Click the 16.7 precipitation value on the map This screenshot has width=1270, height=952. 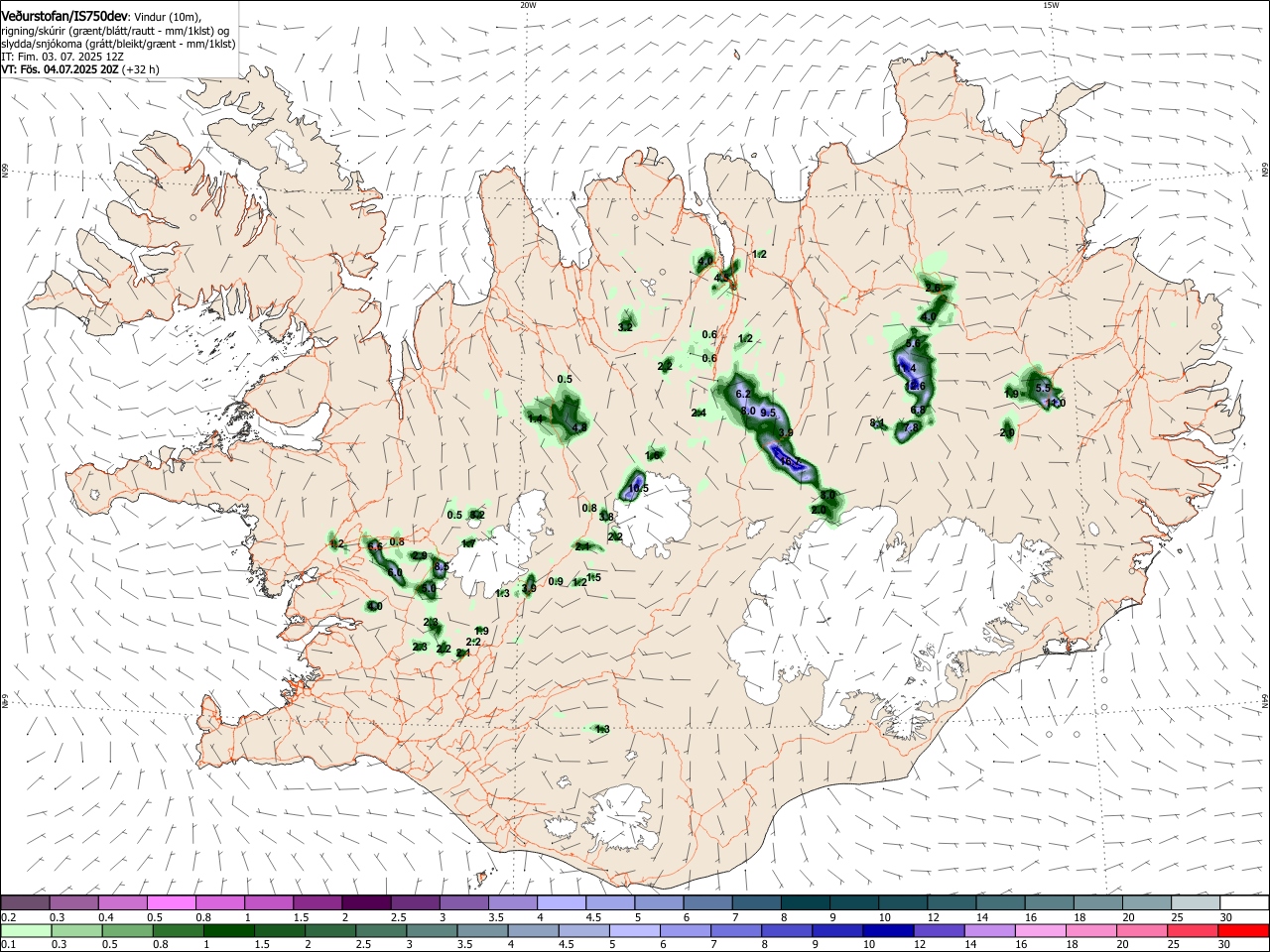[x=791, y=460]
